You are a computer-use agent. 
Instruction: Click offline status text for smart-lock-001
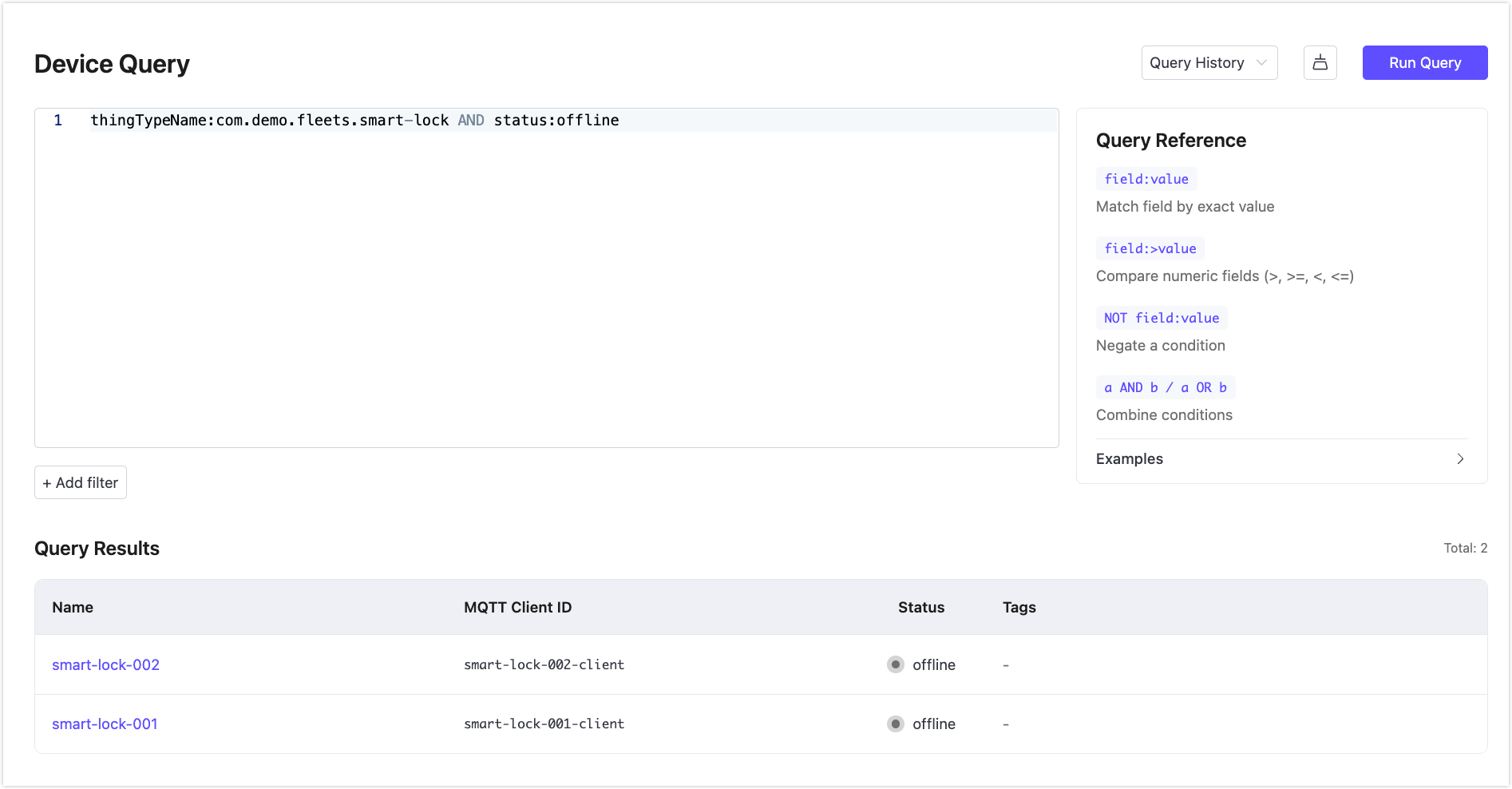(934, 724)
